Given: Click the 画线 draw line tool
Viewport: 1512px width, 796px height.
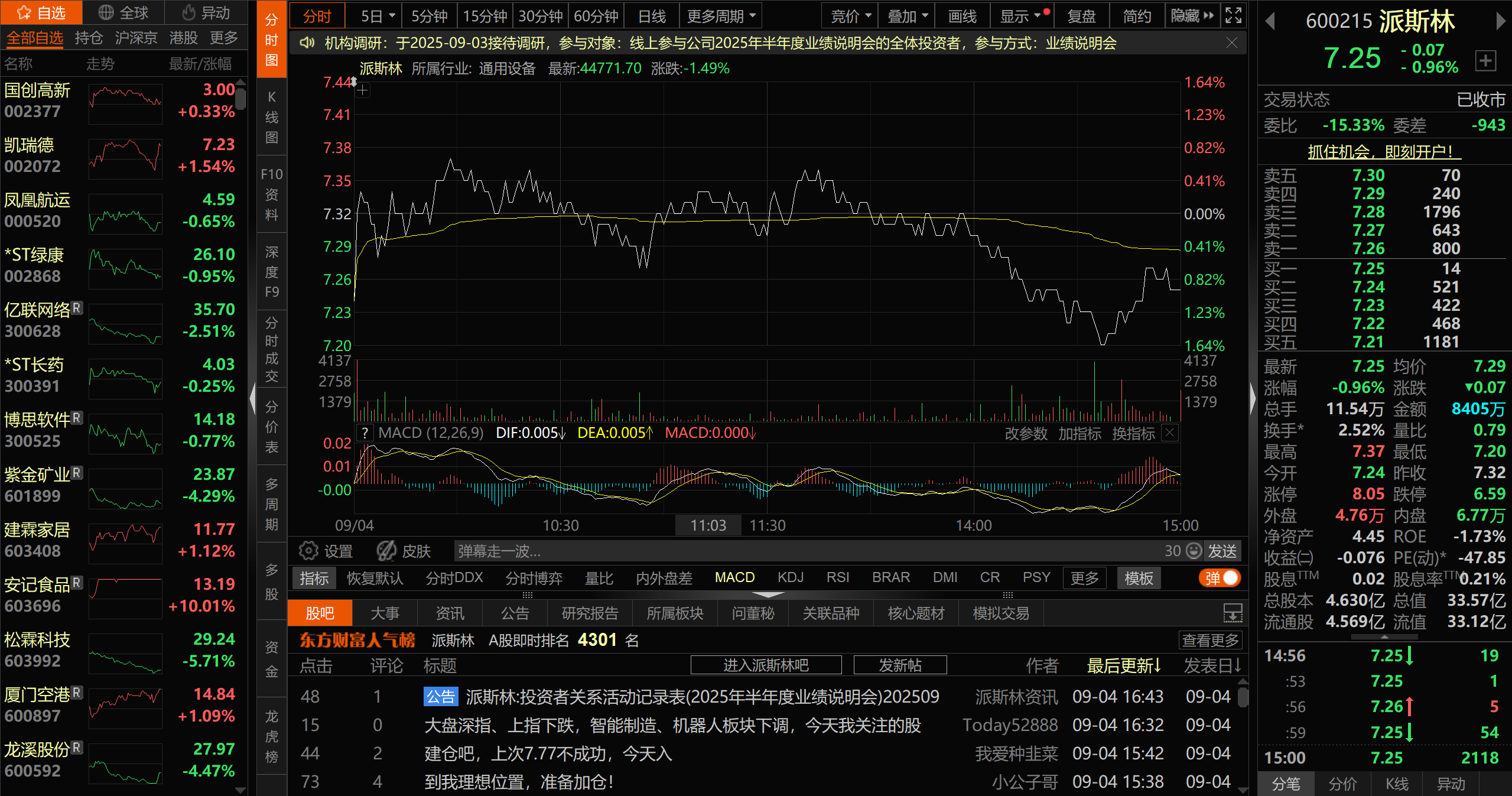Looking at the screenshot, I should tap(962, 16).
